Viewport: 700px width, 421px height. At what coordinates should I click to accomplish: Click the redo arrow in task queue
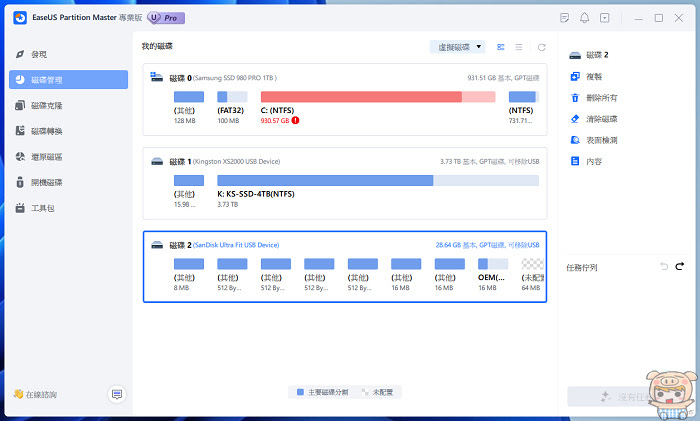pos(679,267)
